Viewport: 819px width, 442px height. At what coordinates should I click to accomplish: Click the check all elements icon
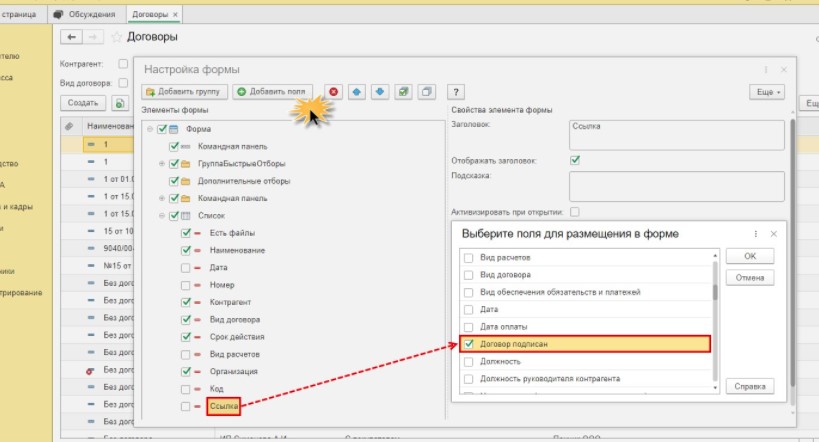coord(403,92)
